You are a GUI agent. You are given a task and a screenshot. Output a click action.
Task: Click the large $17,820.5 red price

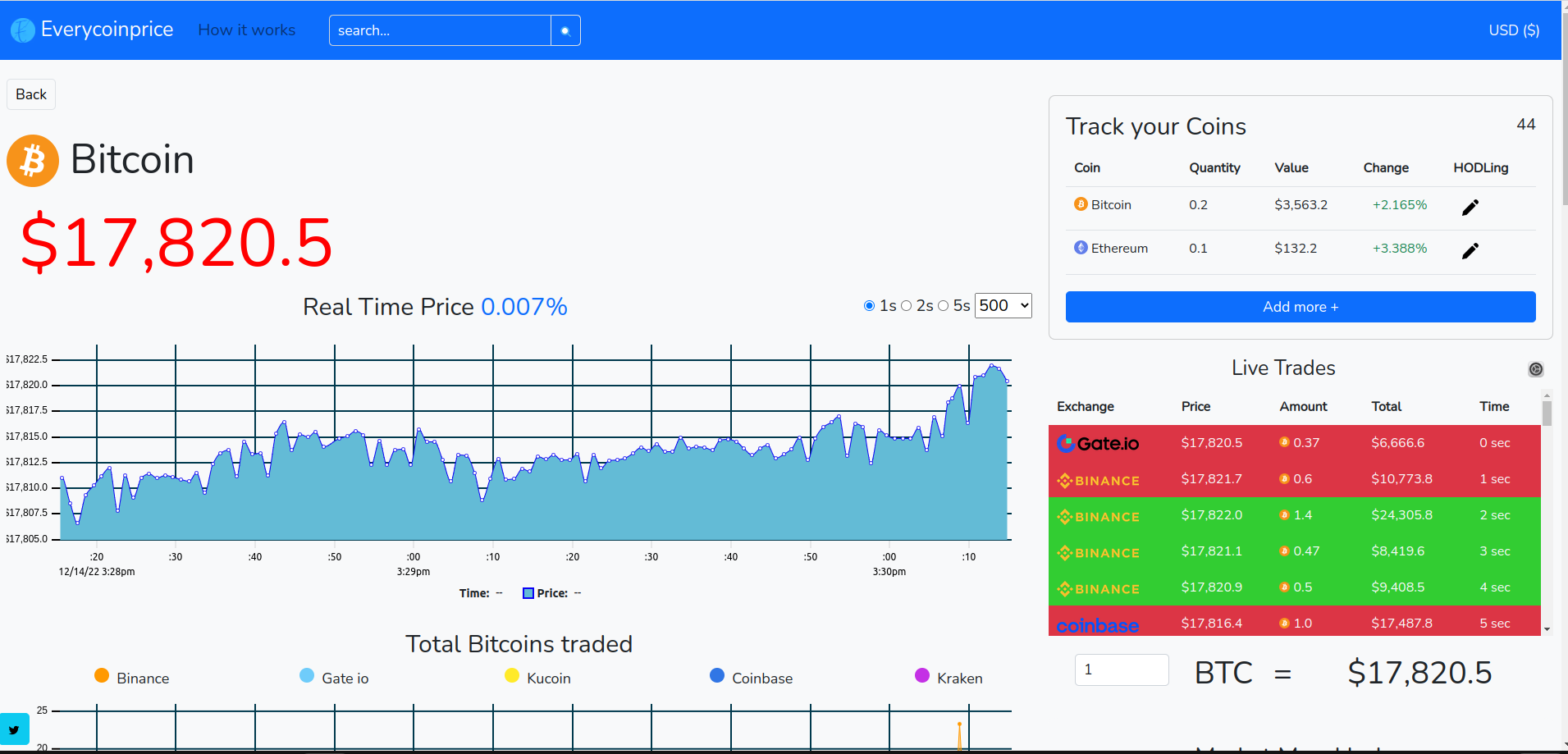pyautogui.click(x=176, y=243)
